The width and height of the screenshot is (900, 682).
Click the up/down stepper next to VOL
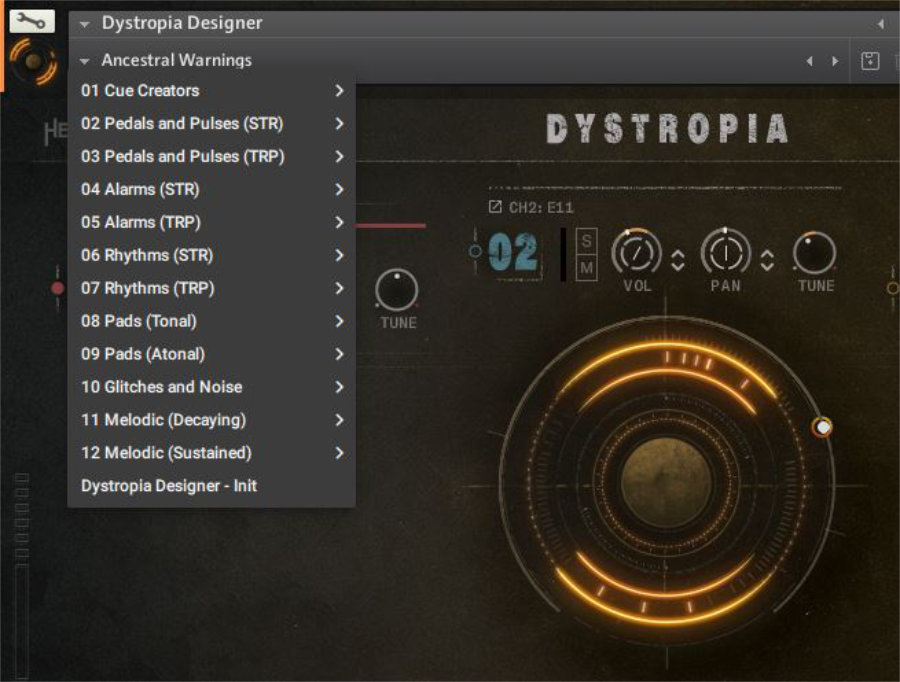[x=678, y=260]
